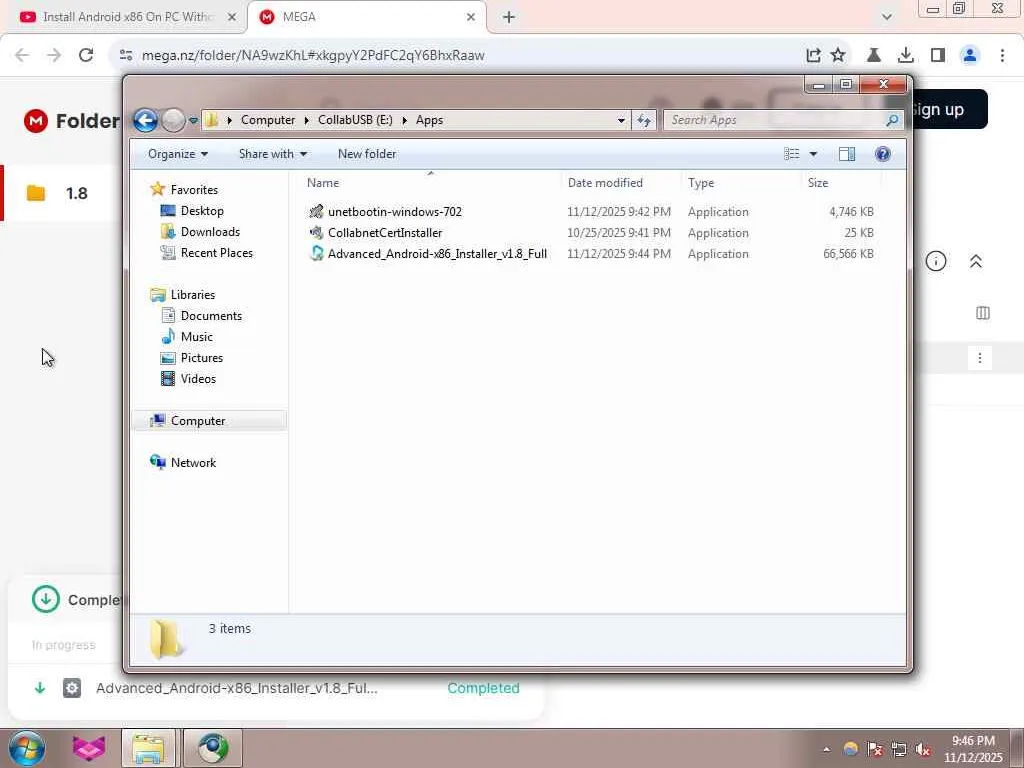1024x768 pixels.
Task: Click the folder icon in address bar
Action: pyautogui.click(x=211, y=120)
